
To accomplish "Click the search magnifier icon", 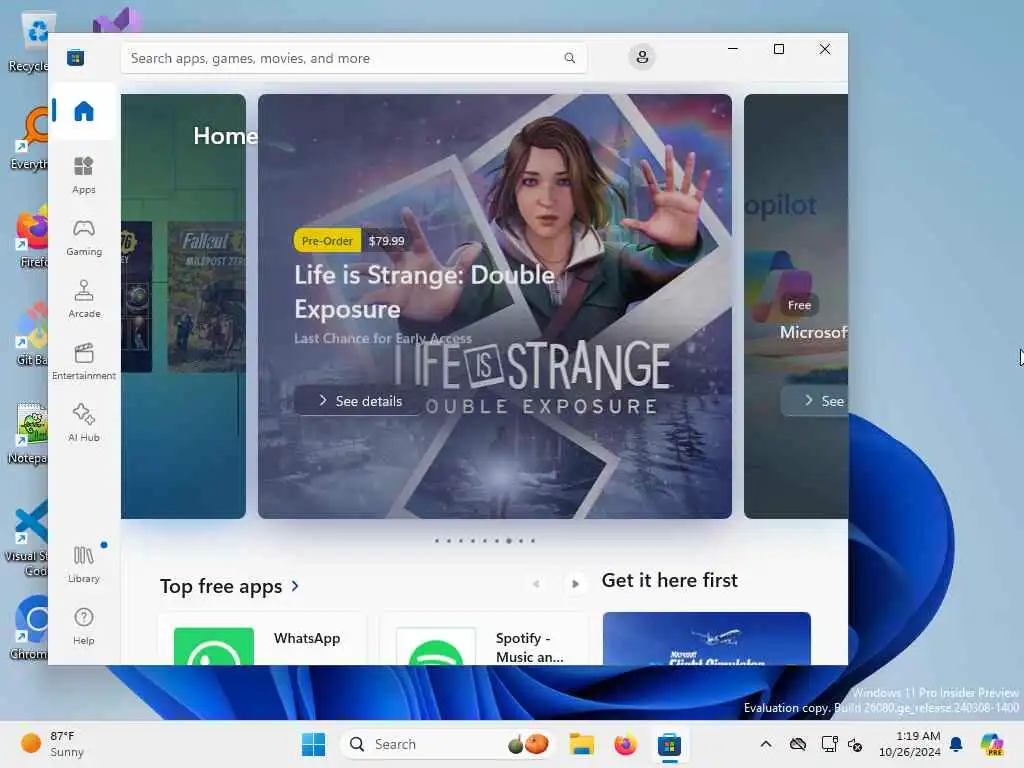I will tap(569, 58).
